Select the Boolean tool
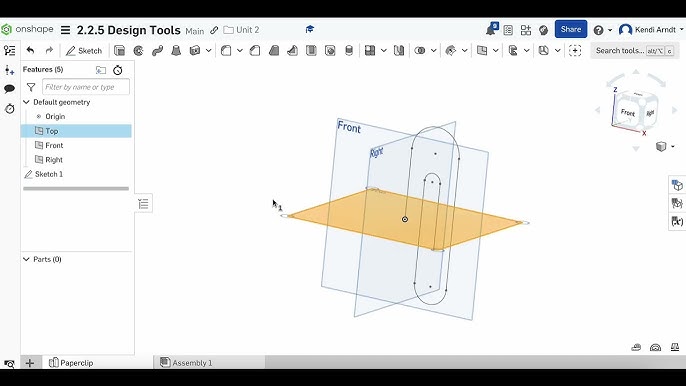 tap(420, 51)
